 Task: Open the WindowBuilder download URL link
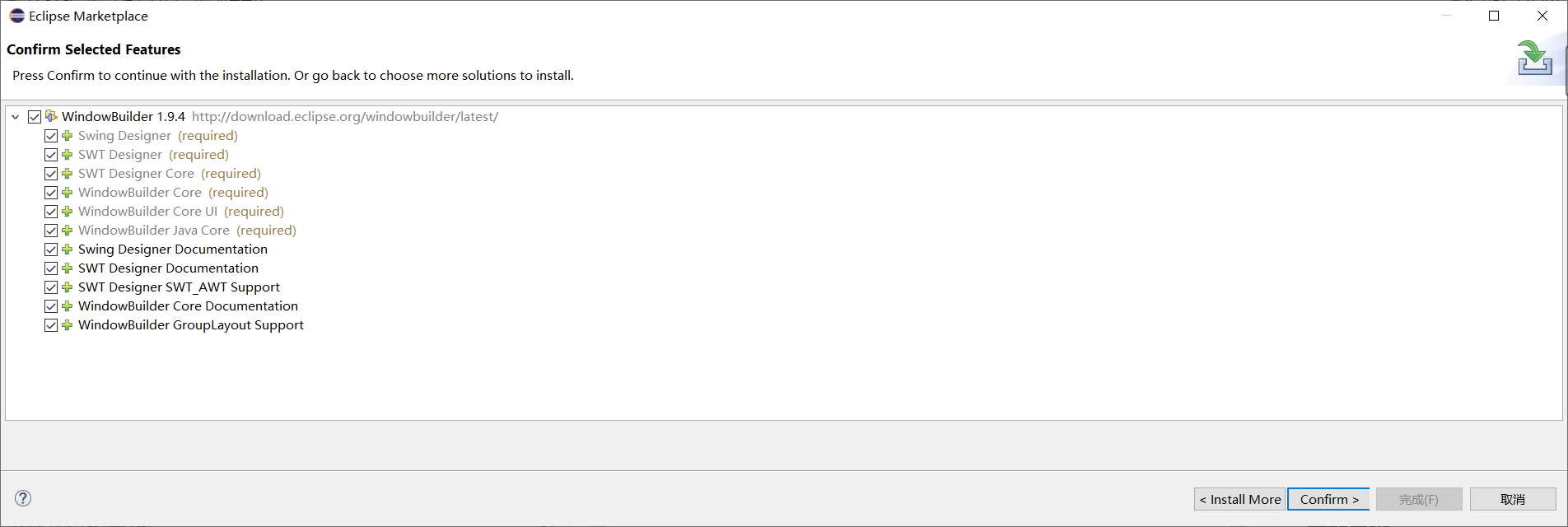click(345, 116)
